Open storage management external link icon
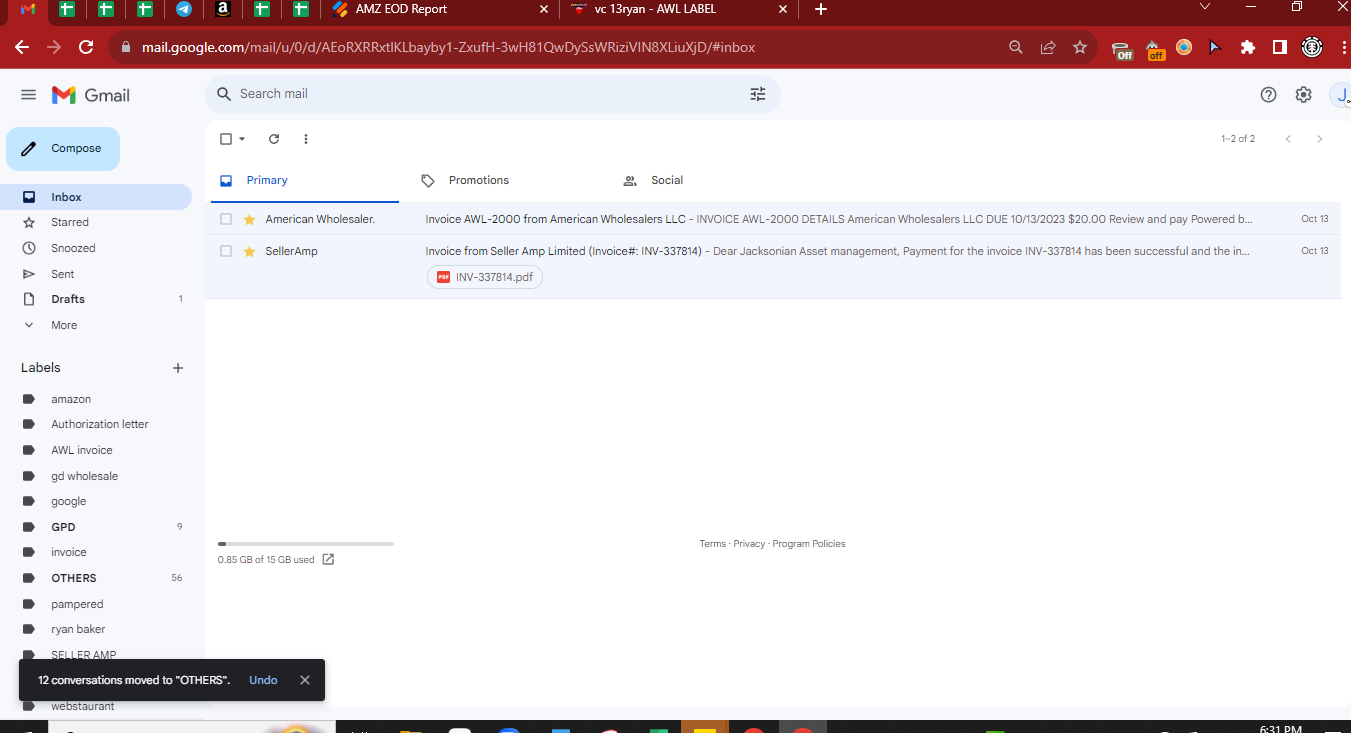The height and width of the screenshot is (733, 1351). (x=328, y=559)
